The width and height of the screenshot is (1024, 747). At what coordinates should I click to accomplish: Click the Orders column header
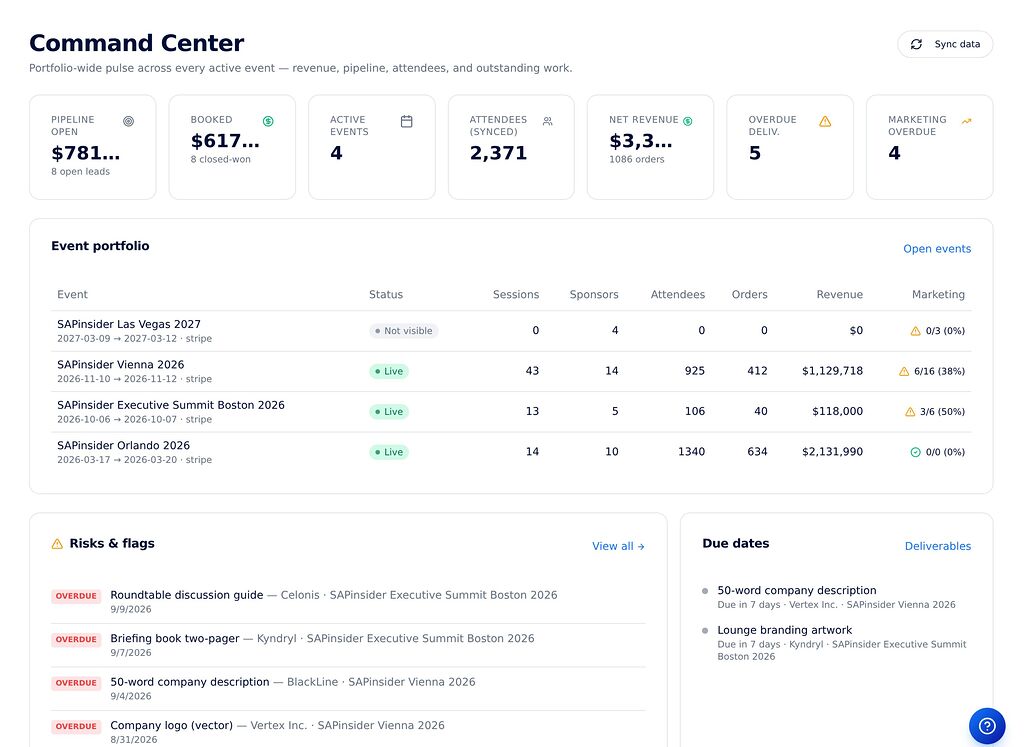pyautogui.click(x=749, y=294)
